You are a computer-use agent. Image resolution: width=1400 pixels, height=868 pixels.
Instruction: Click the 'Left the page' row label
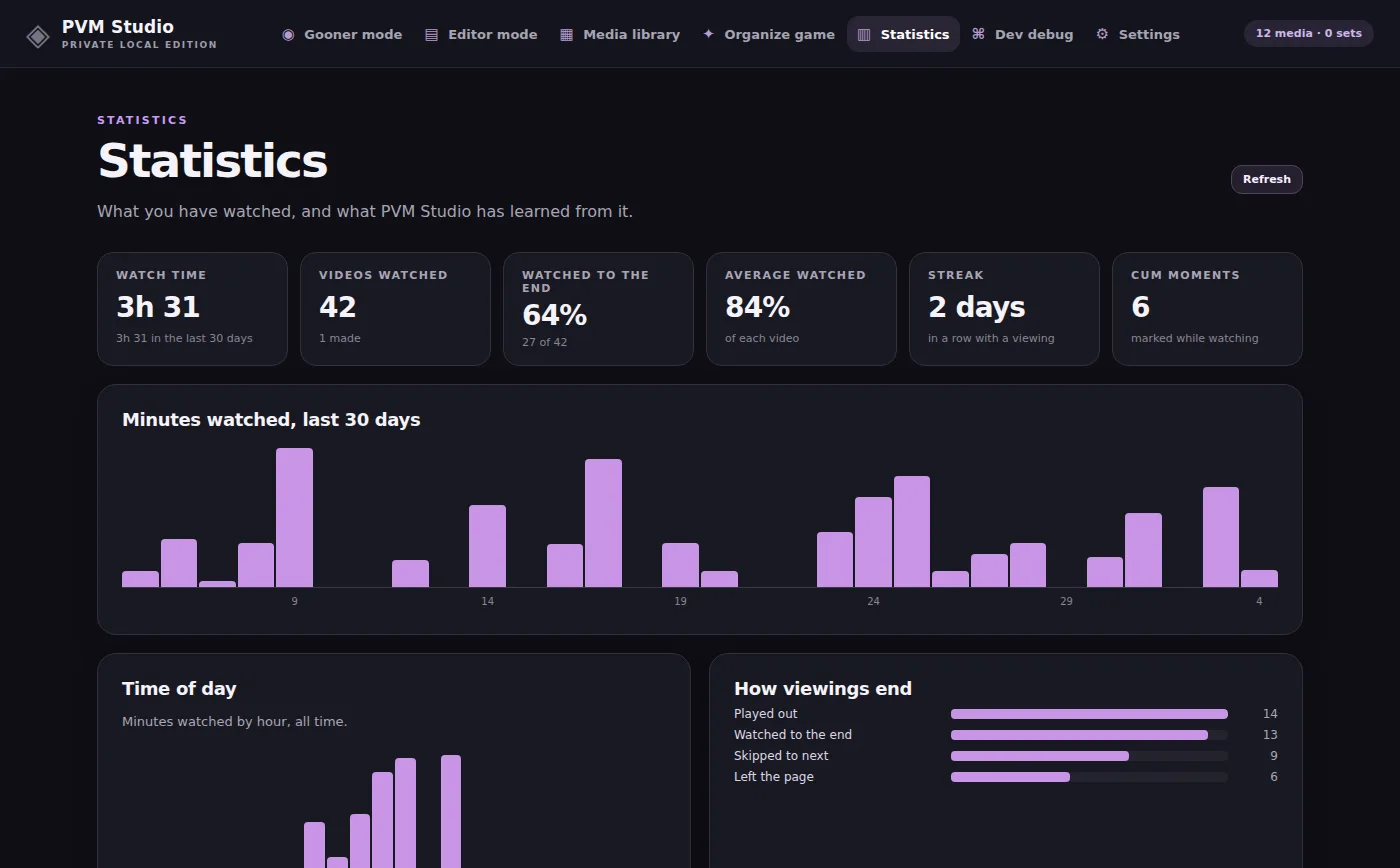click(x=774, y=777)
